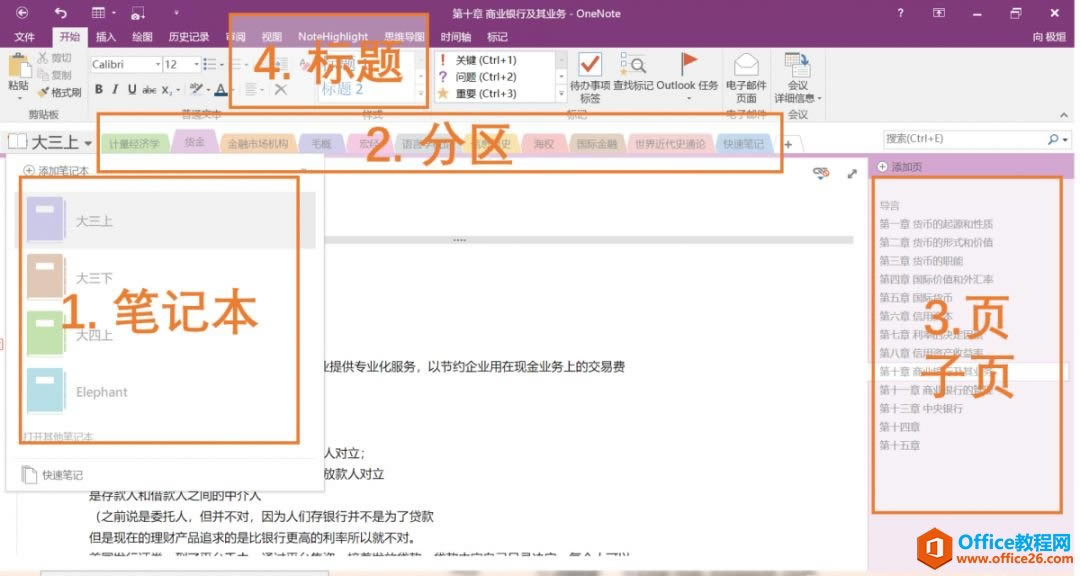
Task: Expand the tags gallery more arrow
Action: tap(561, 93)
